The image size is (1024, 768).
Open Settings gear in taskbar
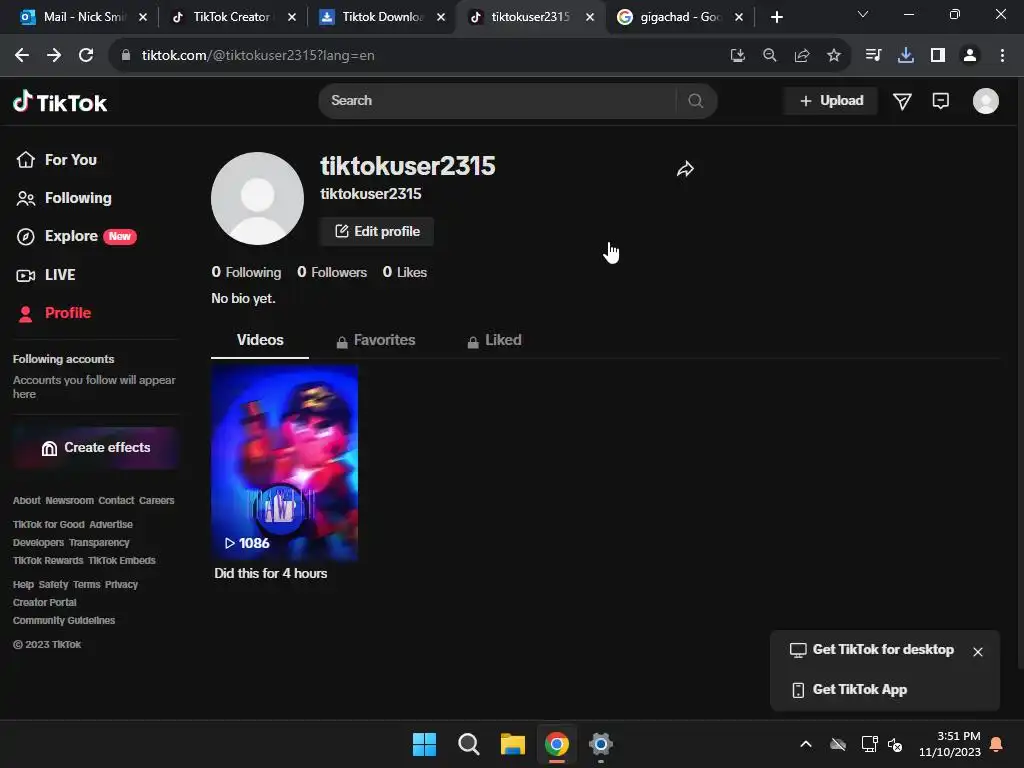[600, 744]
